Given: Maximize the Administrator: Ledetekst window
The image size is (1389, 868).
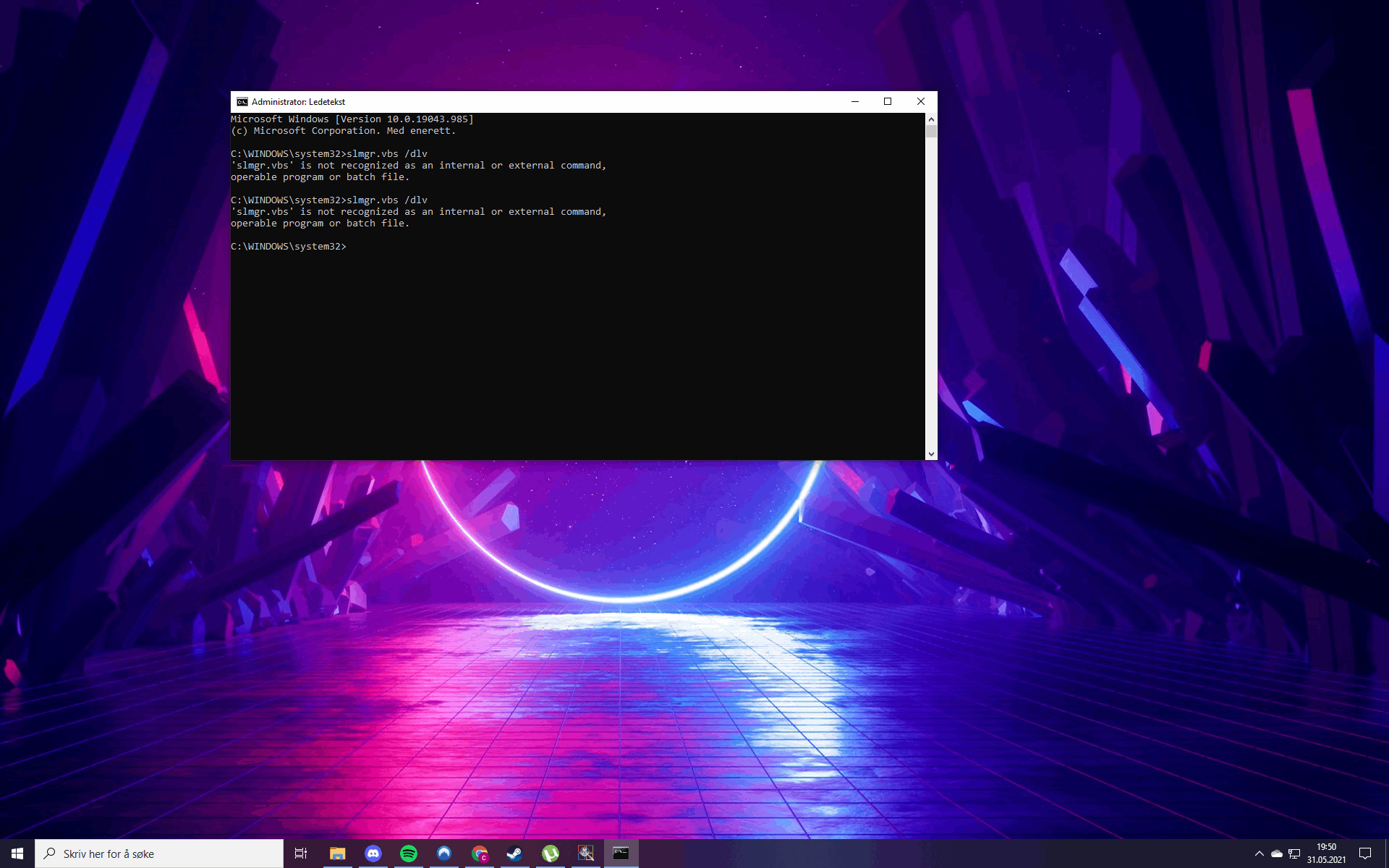Looking at the screenshot, I should click(x=888, y=102).
